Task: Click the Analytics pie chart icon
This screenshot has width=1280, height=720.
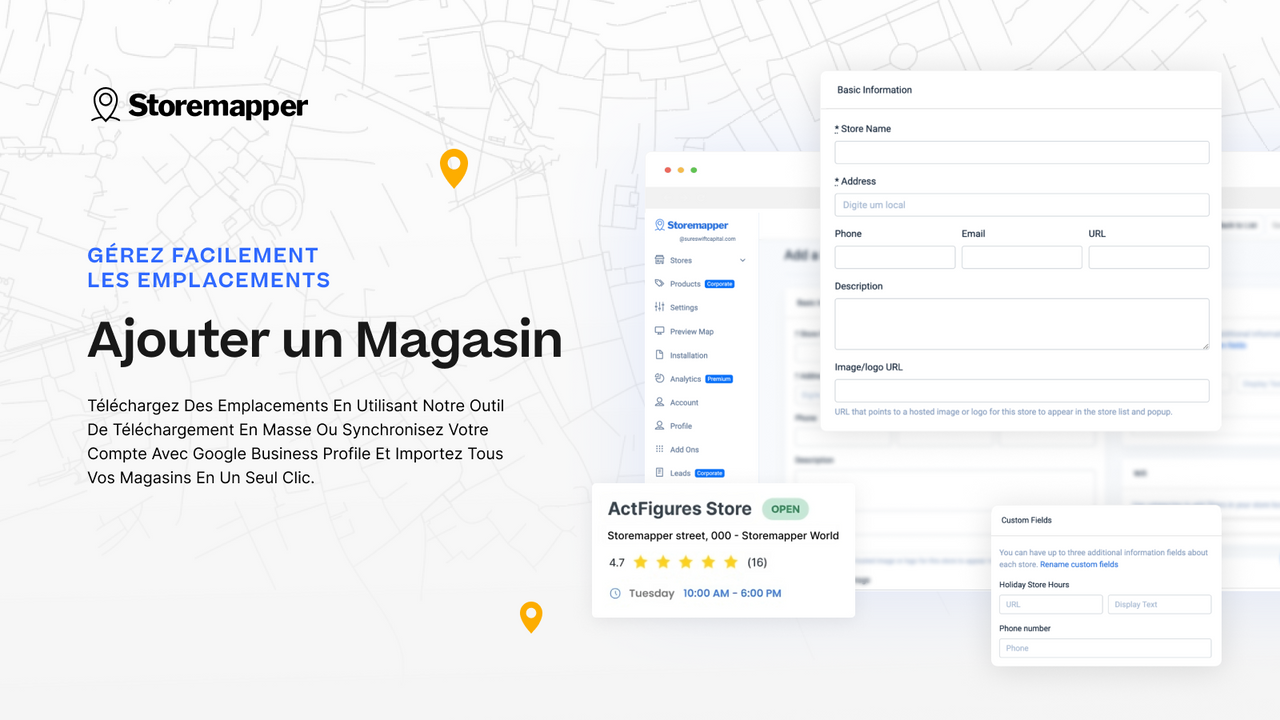Action: click(660, 379)
